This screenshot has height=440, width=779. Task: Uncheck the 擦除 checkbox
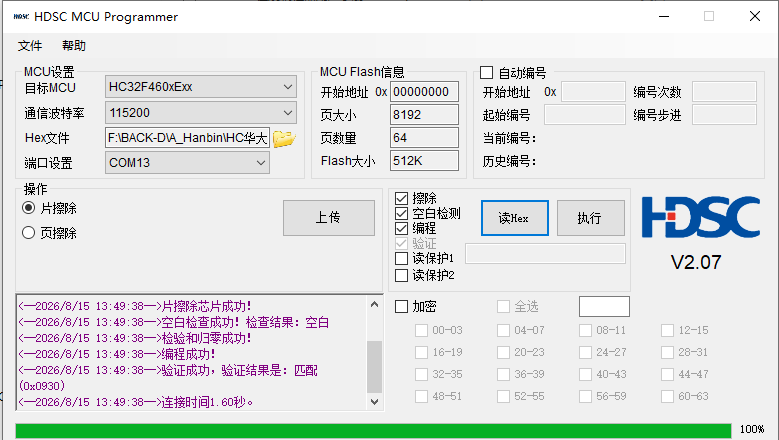click(401, 199)
